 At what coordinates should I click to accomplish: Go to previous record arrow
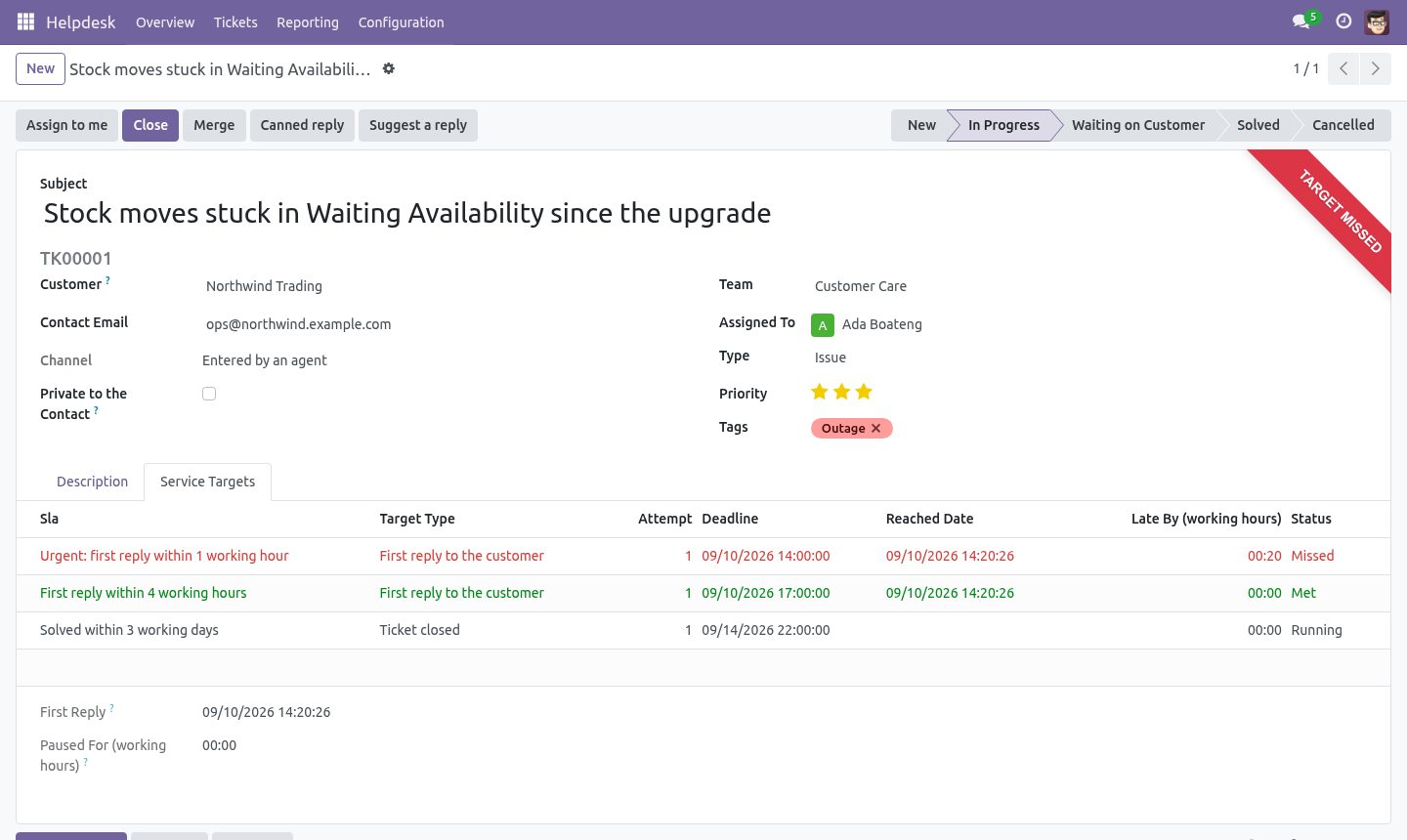point(1343,68)
